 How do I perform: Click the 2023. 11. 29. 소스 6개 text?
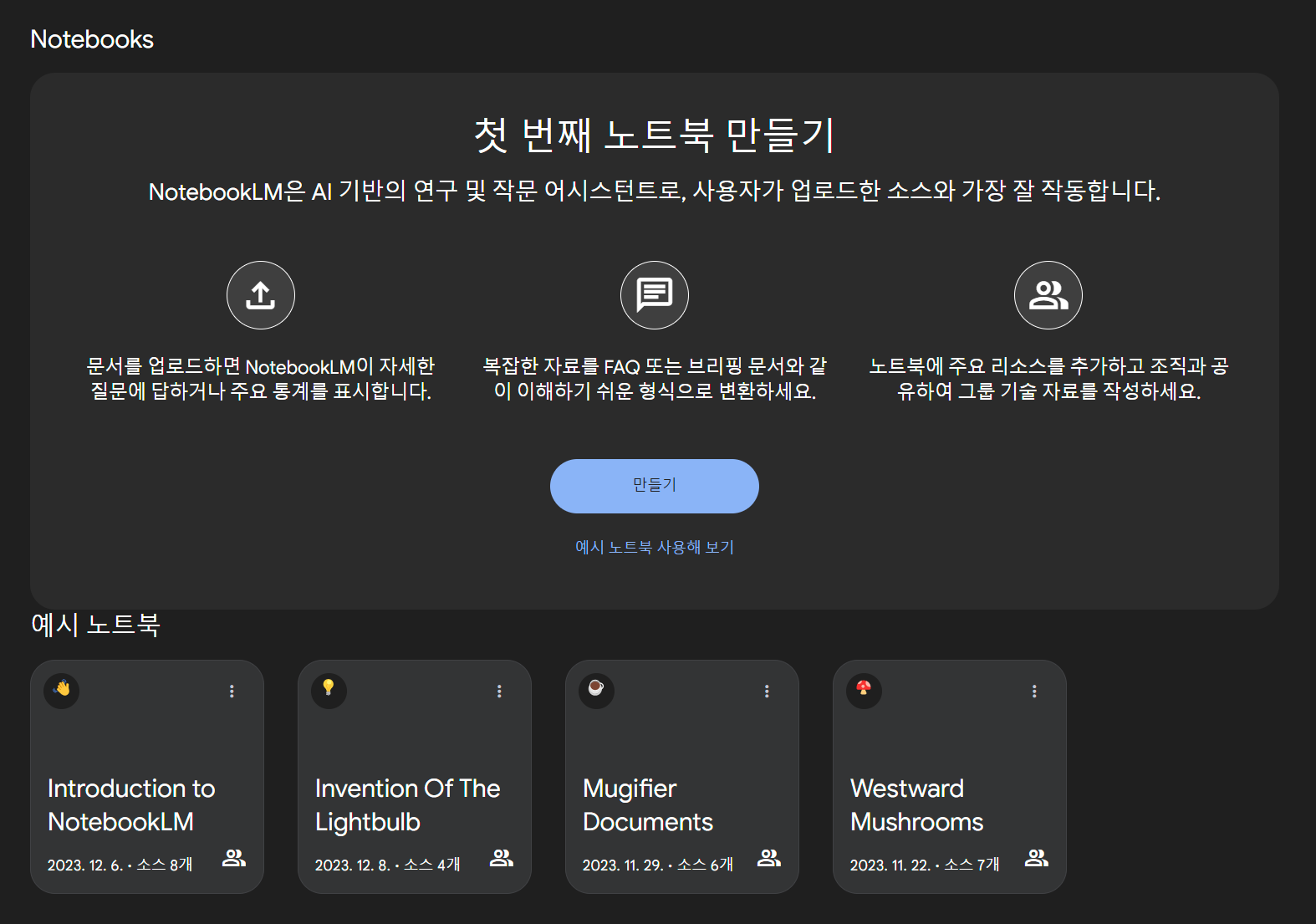click(x=657, y=865)
